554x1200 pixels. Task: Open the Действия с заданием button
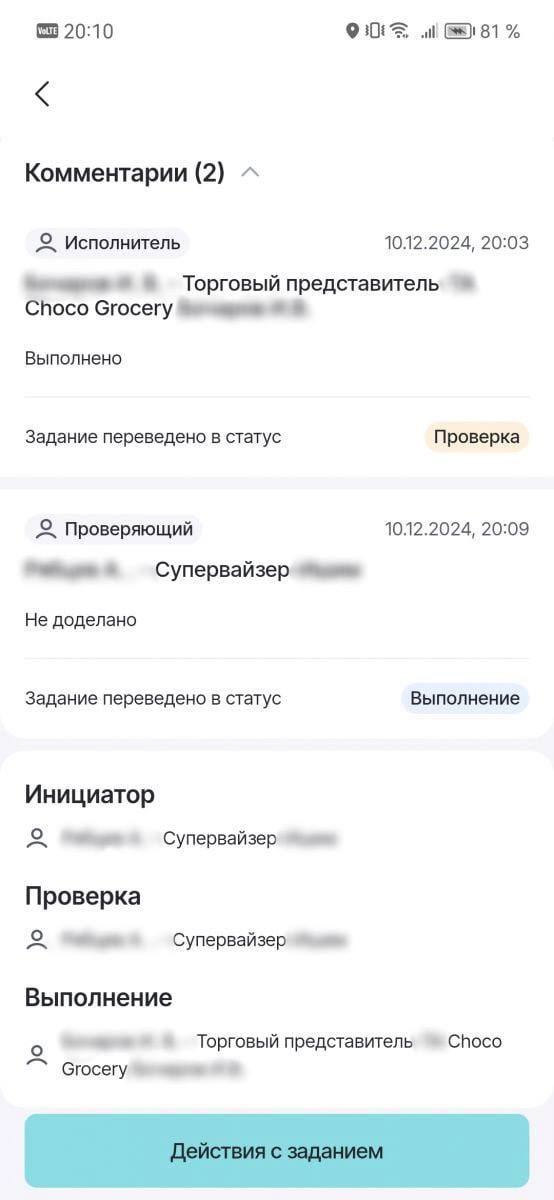[x=277, y=1151]
